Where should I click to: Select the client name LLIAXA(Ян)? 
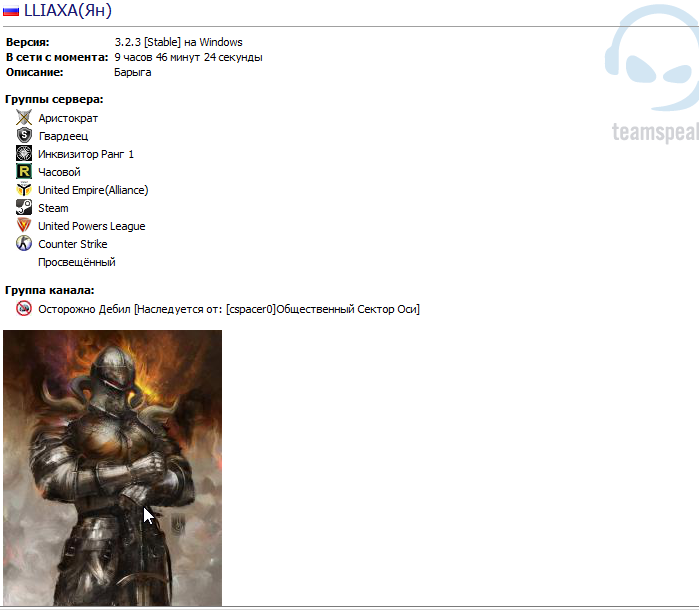point(68,10)
